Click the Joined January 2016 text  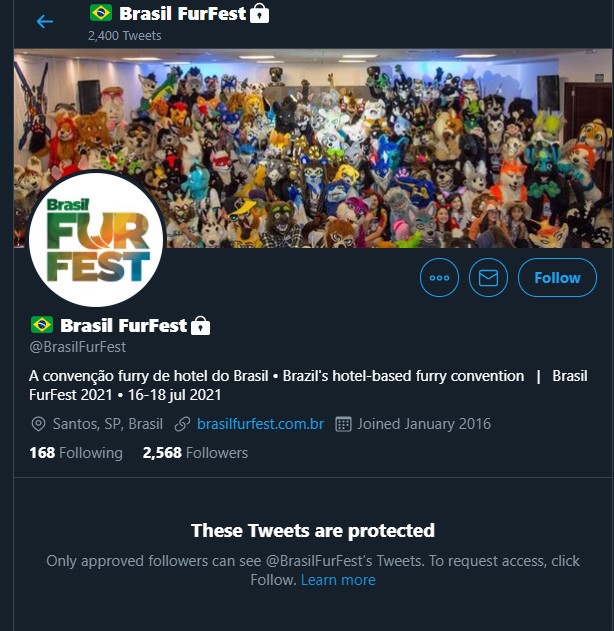tap(424, 424)
